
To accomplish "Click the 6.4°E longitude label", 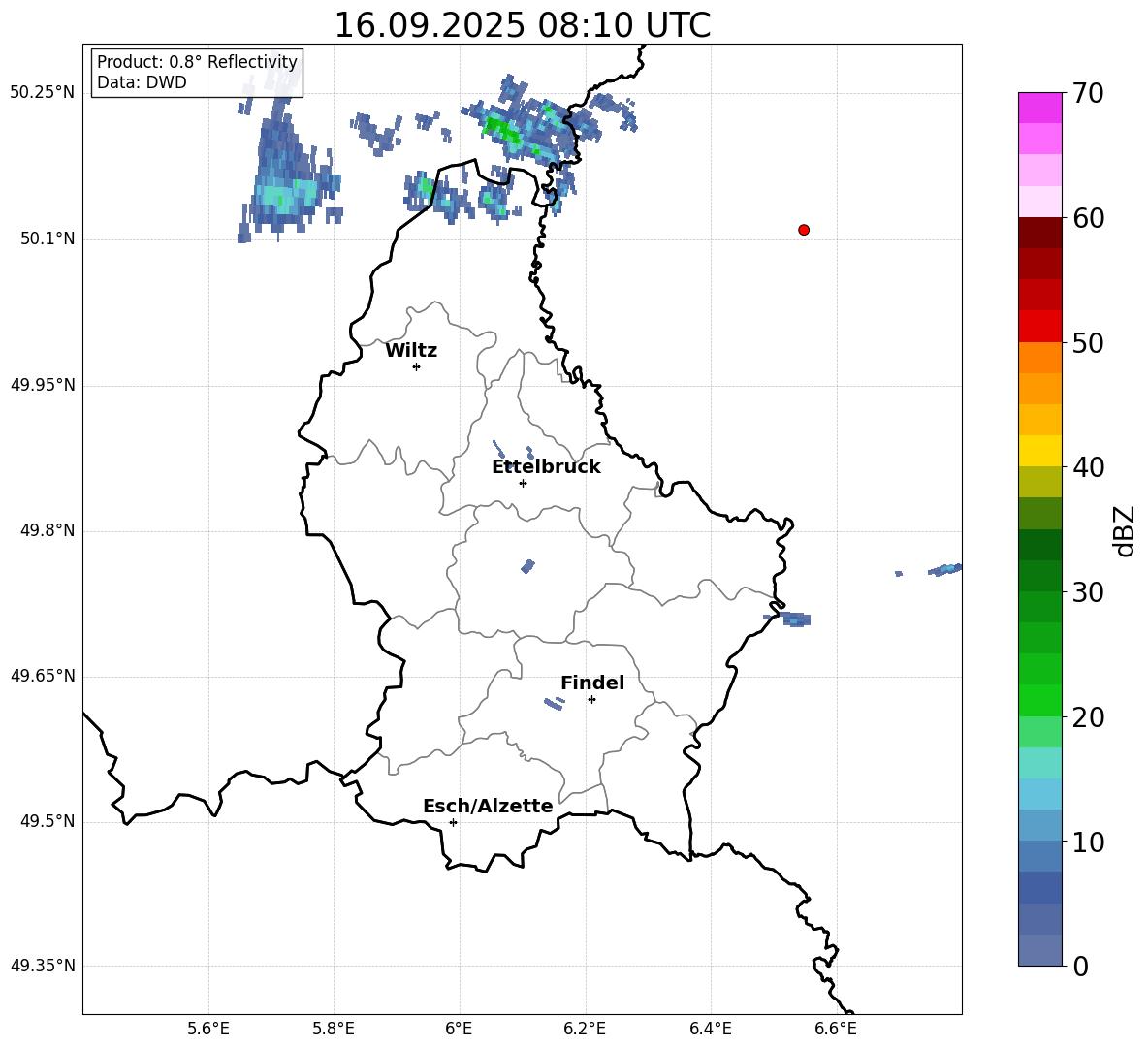I will pyautogui.click(x=710, y=1030).
